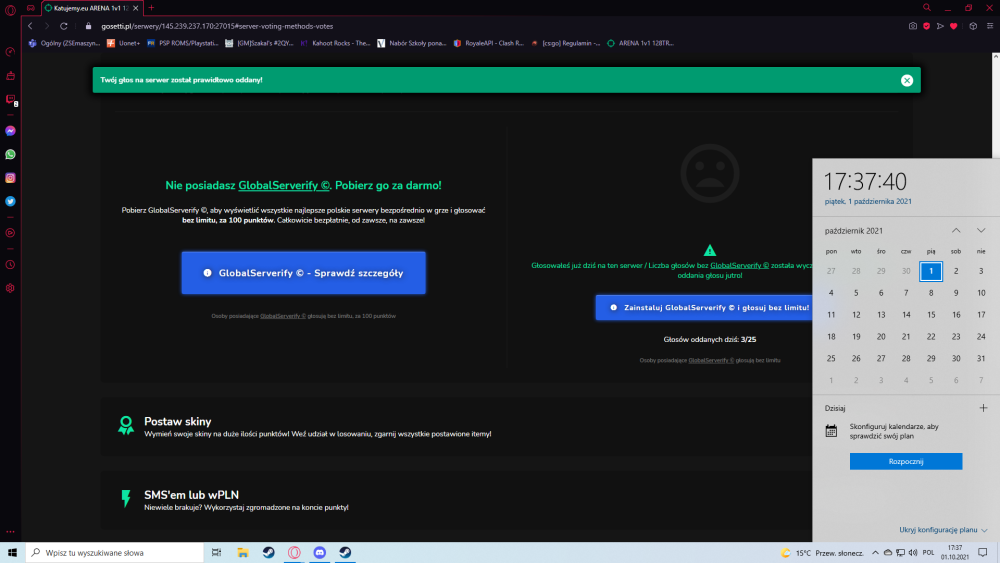Open WhatsApp in the Opera sidebar
The width and height of the screenshot is (1000, 563).
(10, 154)
